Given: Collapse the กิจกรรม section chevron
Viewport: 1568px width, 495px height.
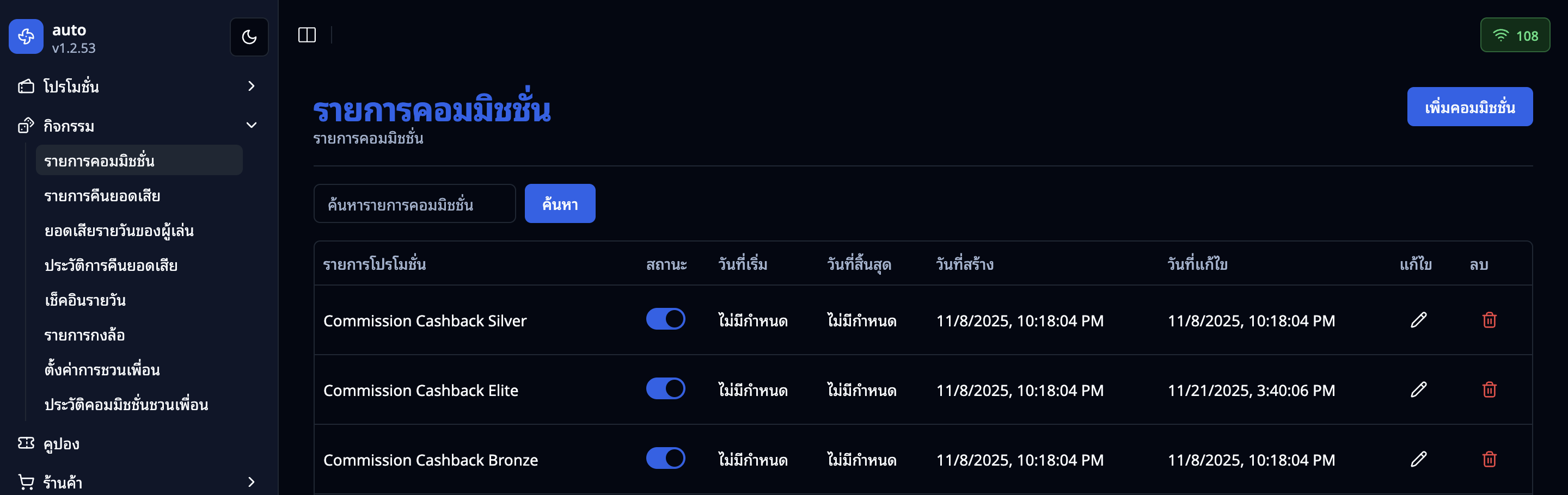Looking at the screenshot, I should (250, 125).
